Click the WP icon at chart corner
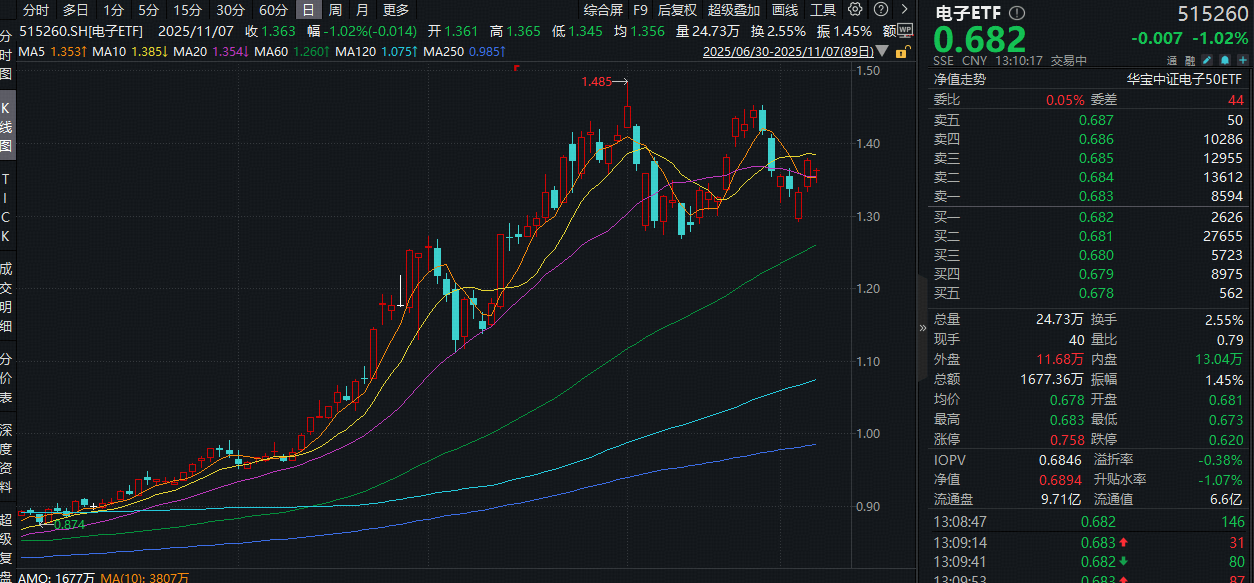Screen dimensions: 1254x583 (904, 30)
